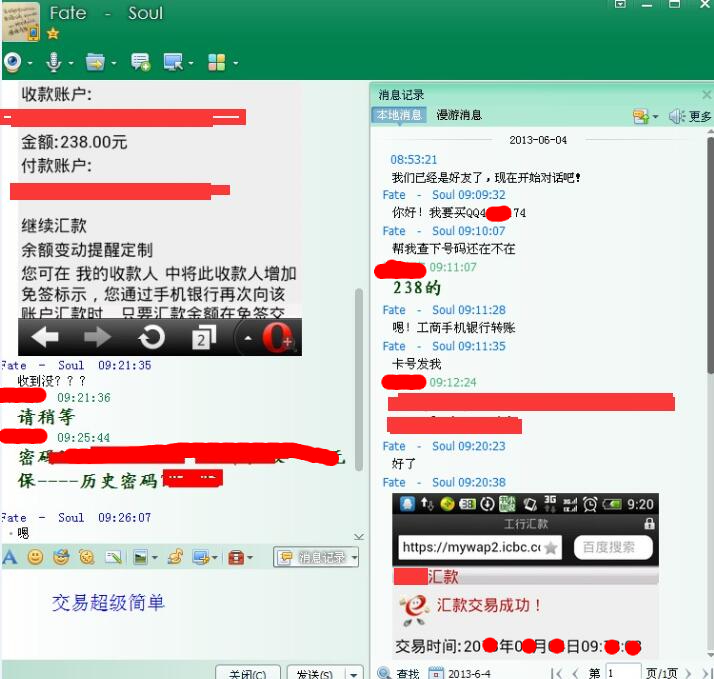Click the music share icon in chat toolbar
The height and width of the screenshot is (679, 714).
coord(175,557)
